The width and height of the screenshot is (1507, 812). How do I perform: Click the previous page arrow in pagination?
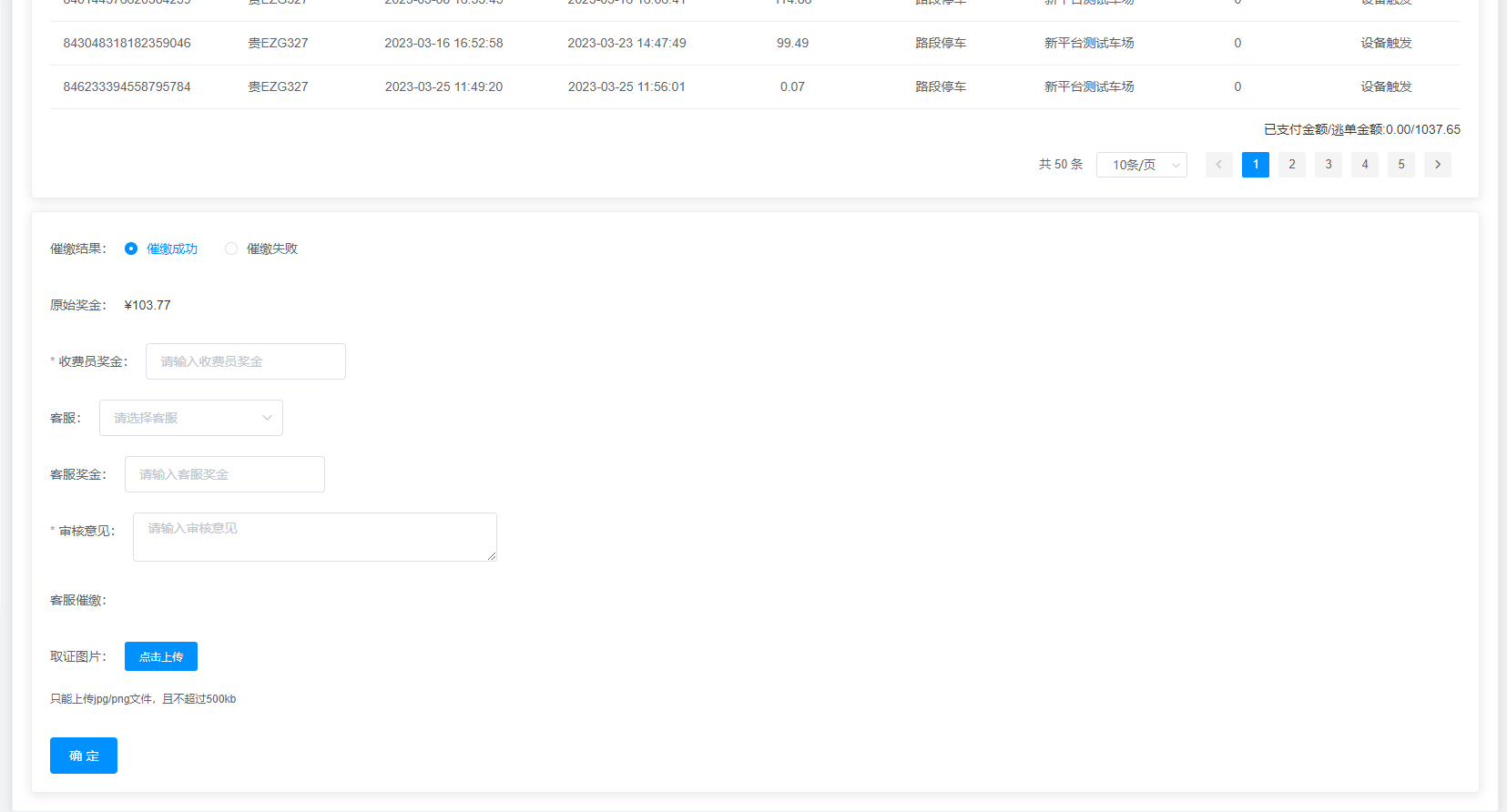click(1218, 165)
